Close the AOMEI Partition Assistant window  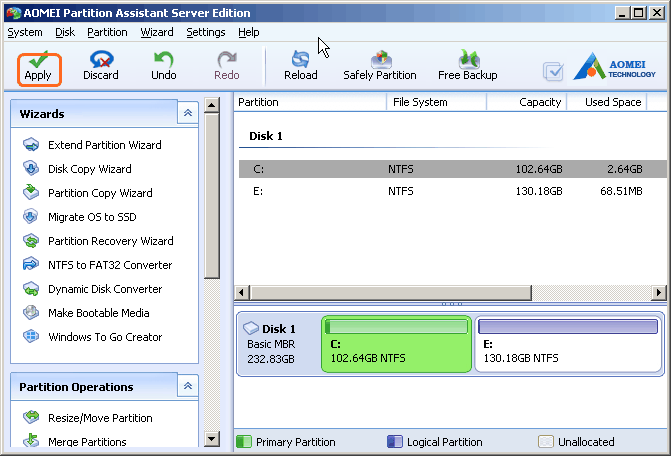click(656, 13)
